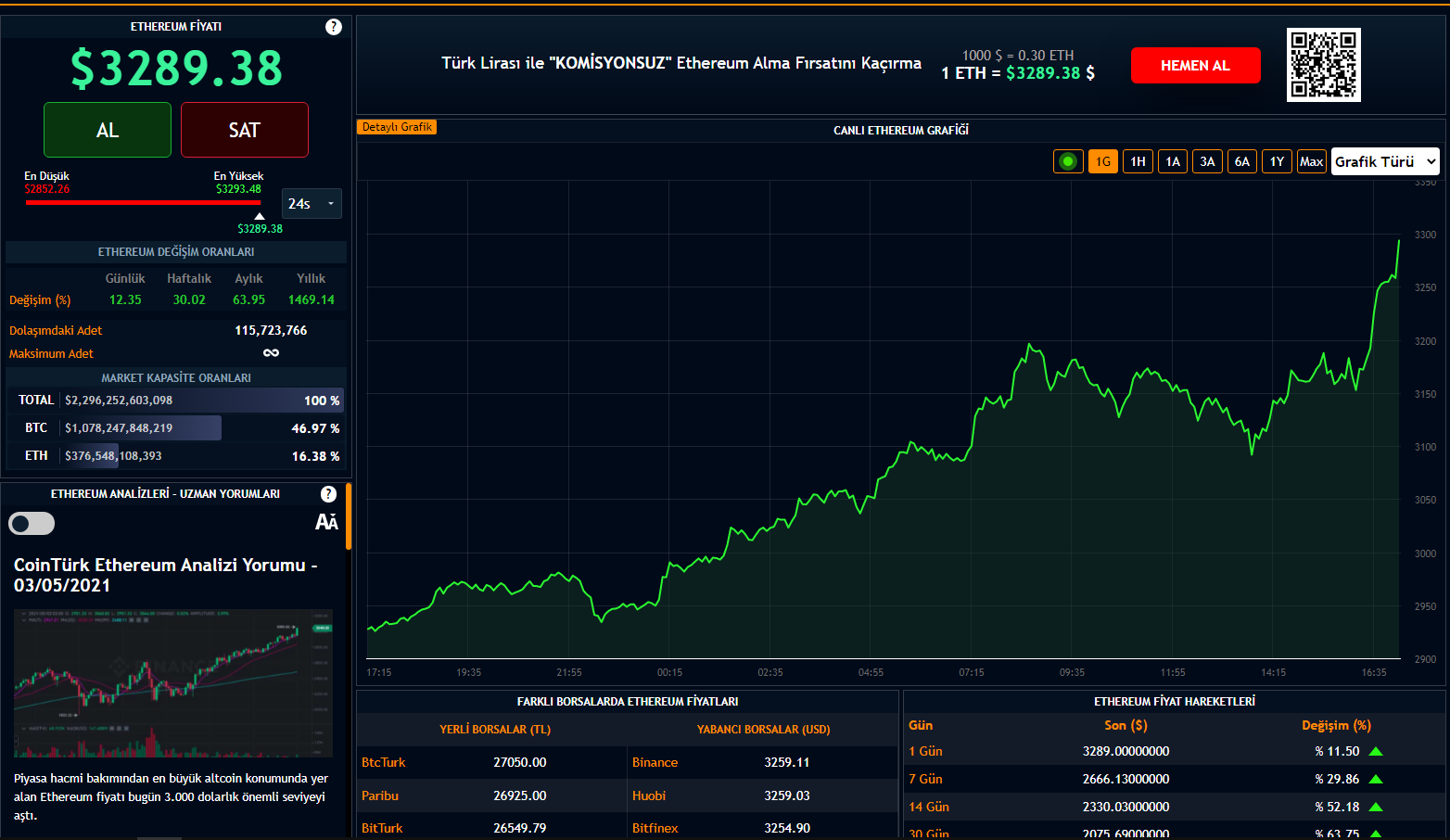Click the Haftalık change value 30.02
The image size is (1450, 840).
189,300
